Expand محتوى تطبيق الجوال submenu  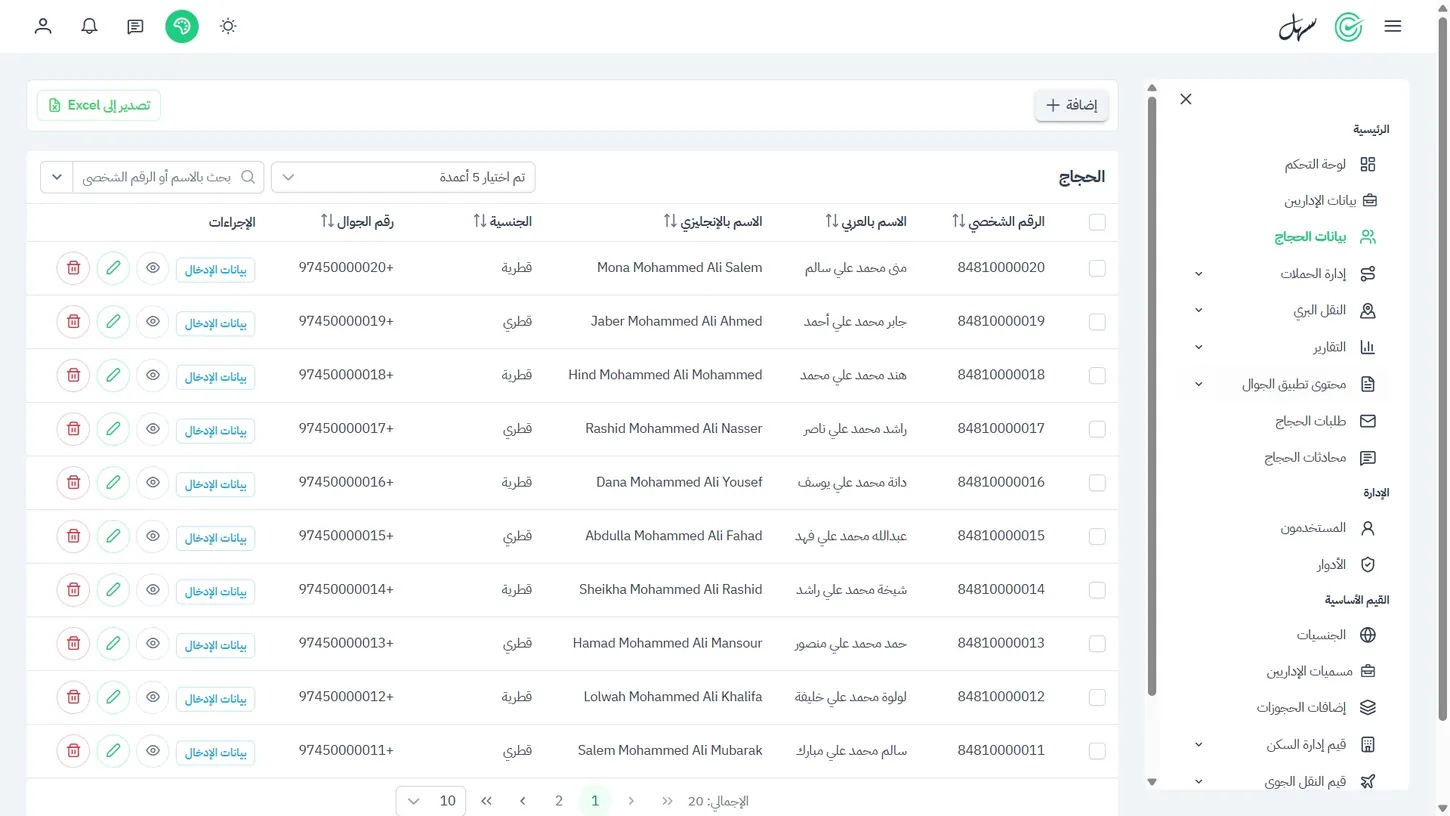(x=1198, y=384)
